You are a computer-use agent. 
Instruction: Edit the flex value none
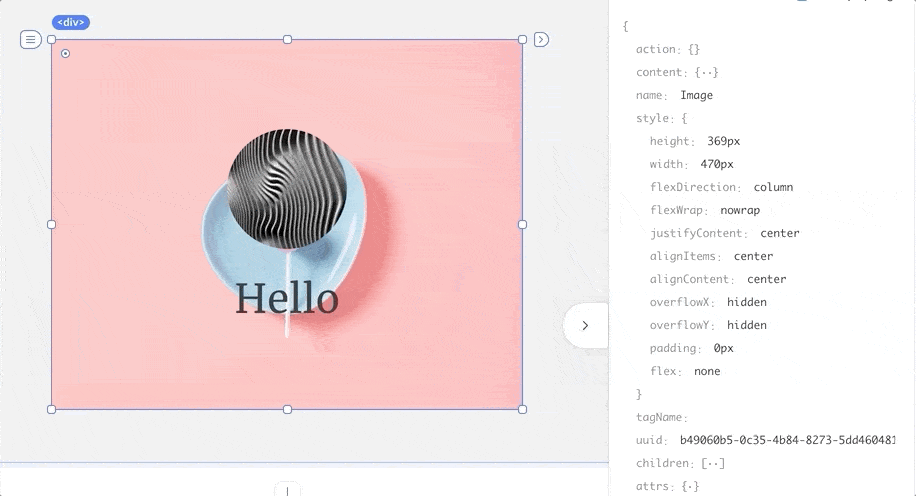click(x=707, y=372)
